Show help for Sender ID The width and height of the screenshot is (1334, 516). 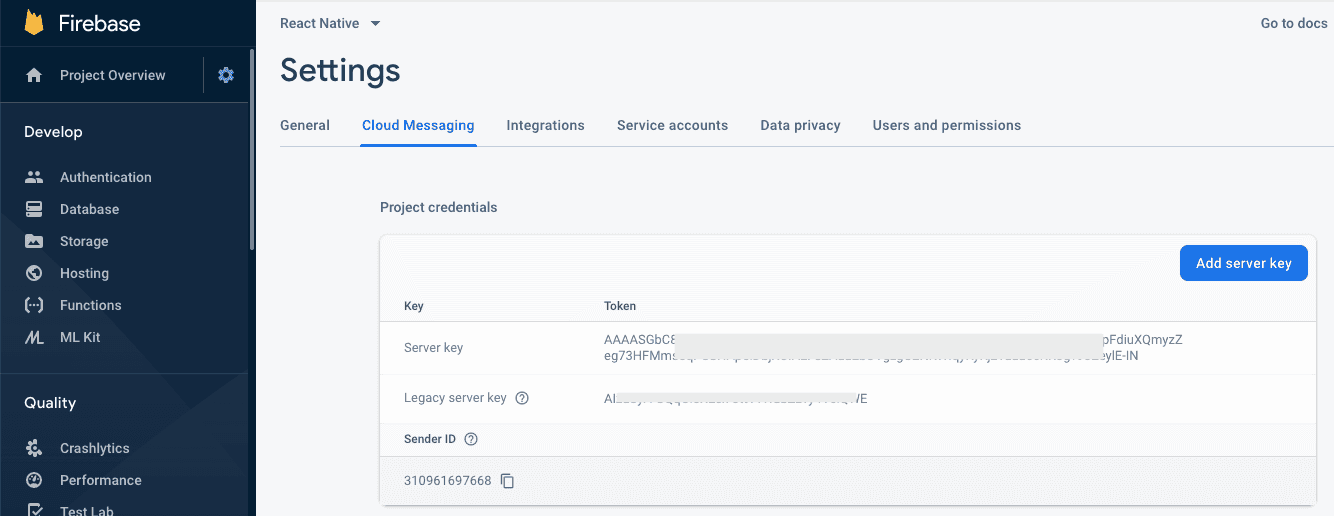pyautogui.click(x=471, y=439)
